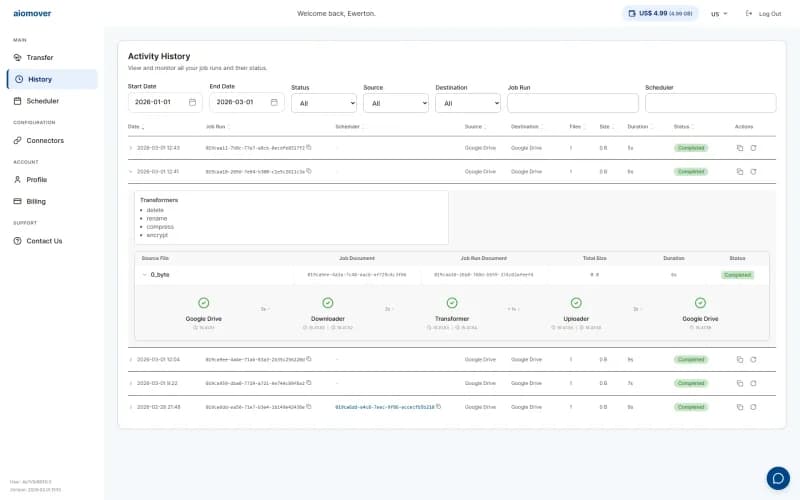Focus the Job Run filter input

pos(572,103)
